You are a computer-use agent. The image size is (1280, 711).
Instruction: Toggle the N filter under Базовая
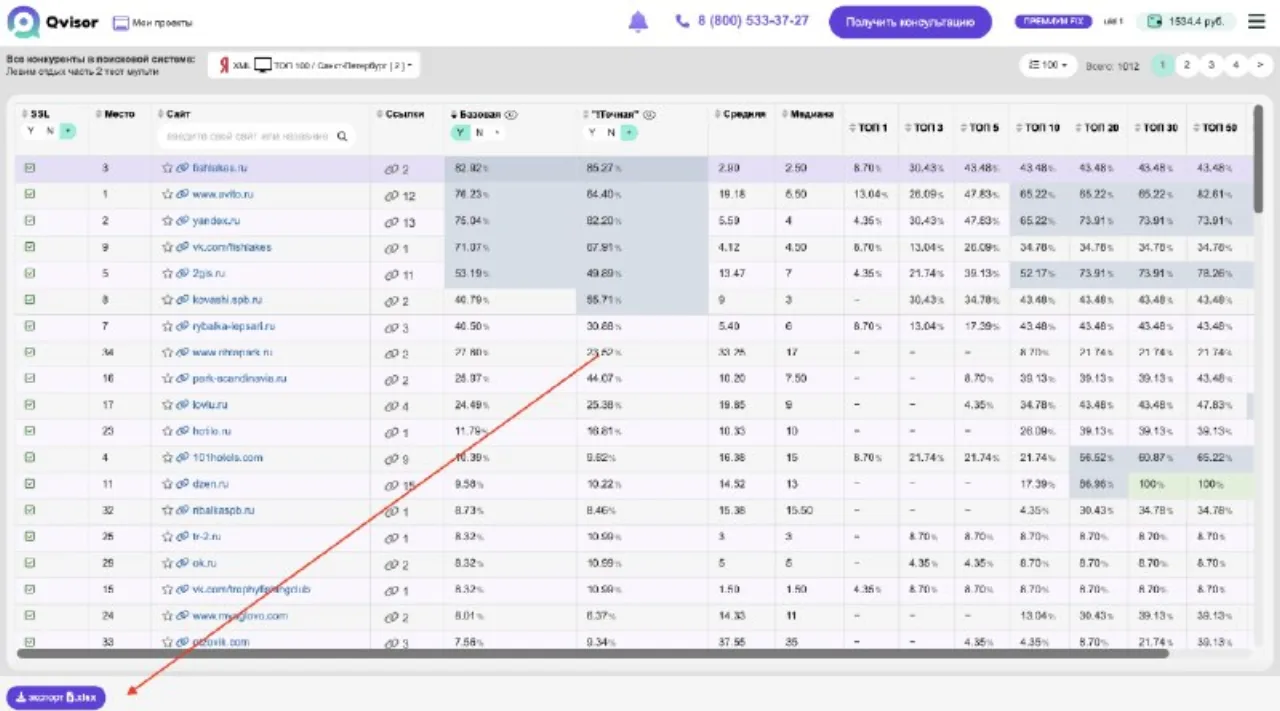479,132
